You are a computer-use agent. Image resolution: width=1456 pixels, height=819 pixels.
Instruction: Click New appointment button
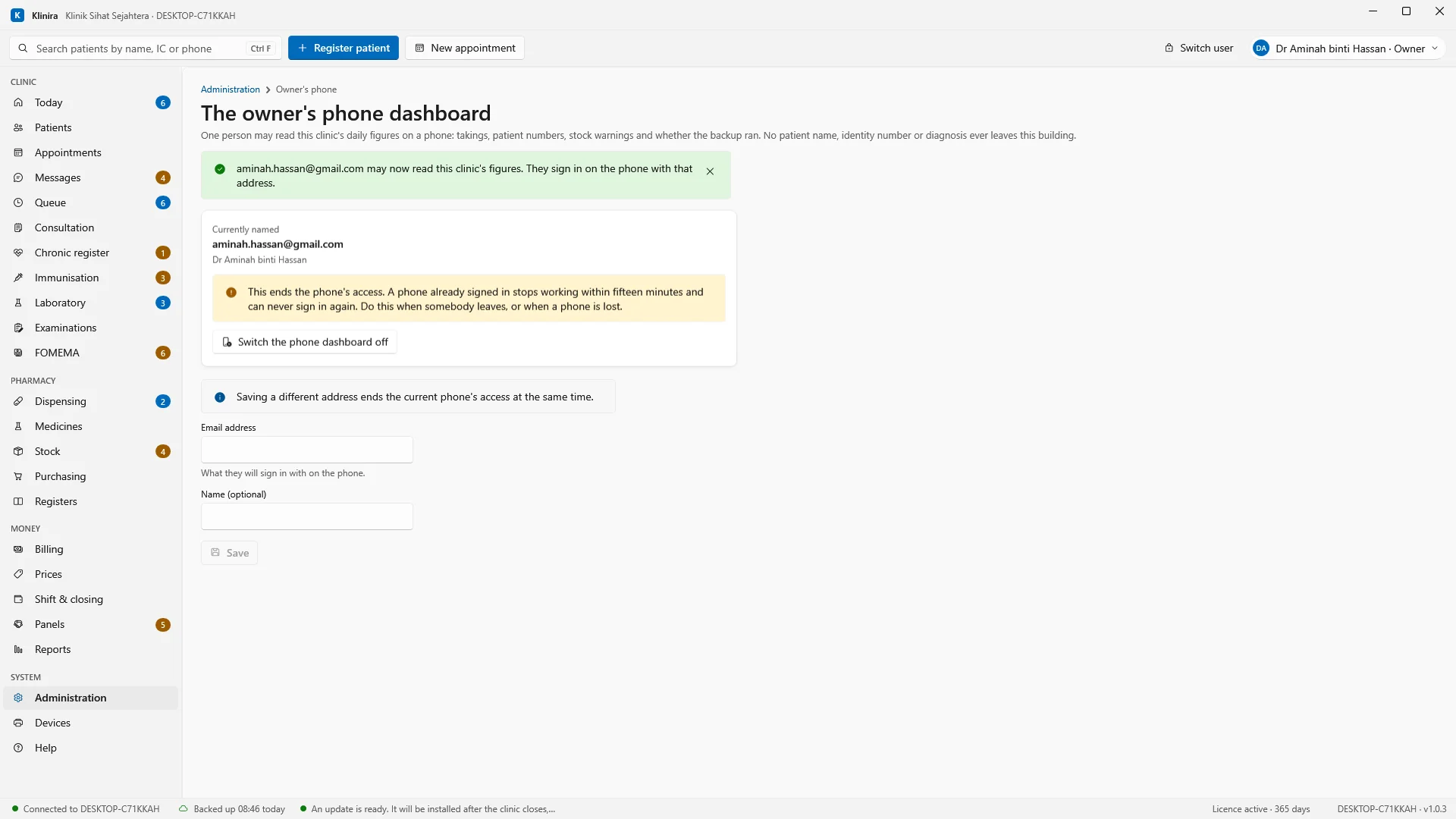[465, 48]
